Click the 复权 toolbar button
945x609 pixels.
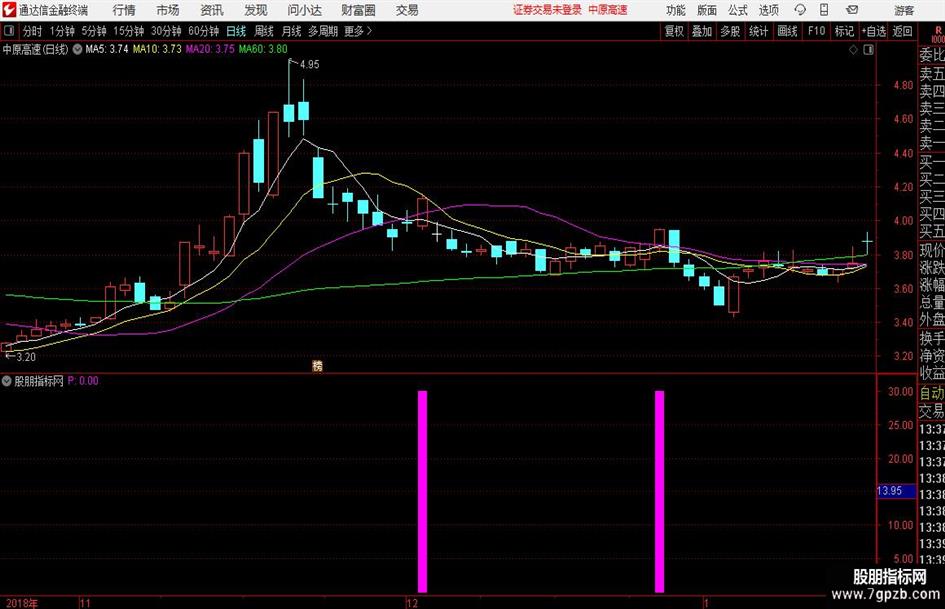[674, 31]
